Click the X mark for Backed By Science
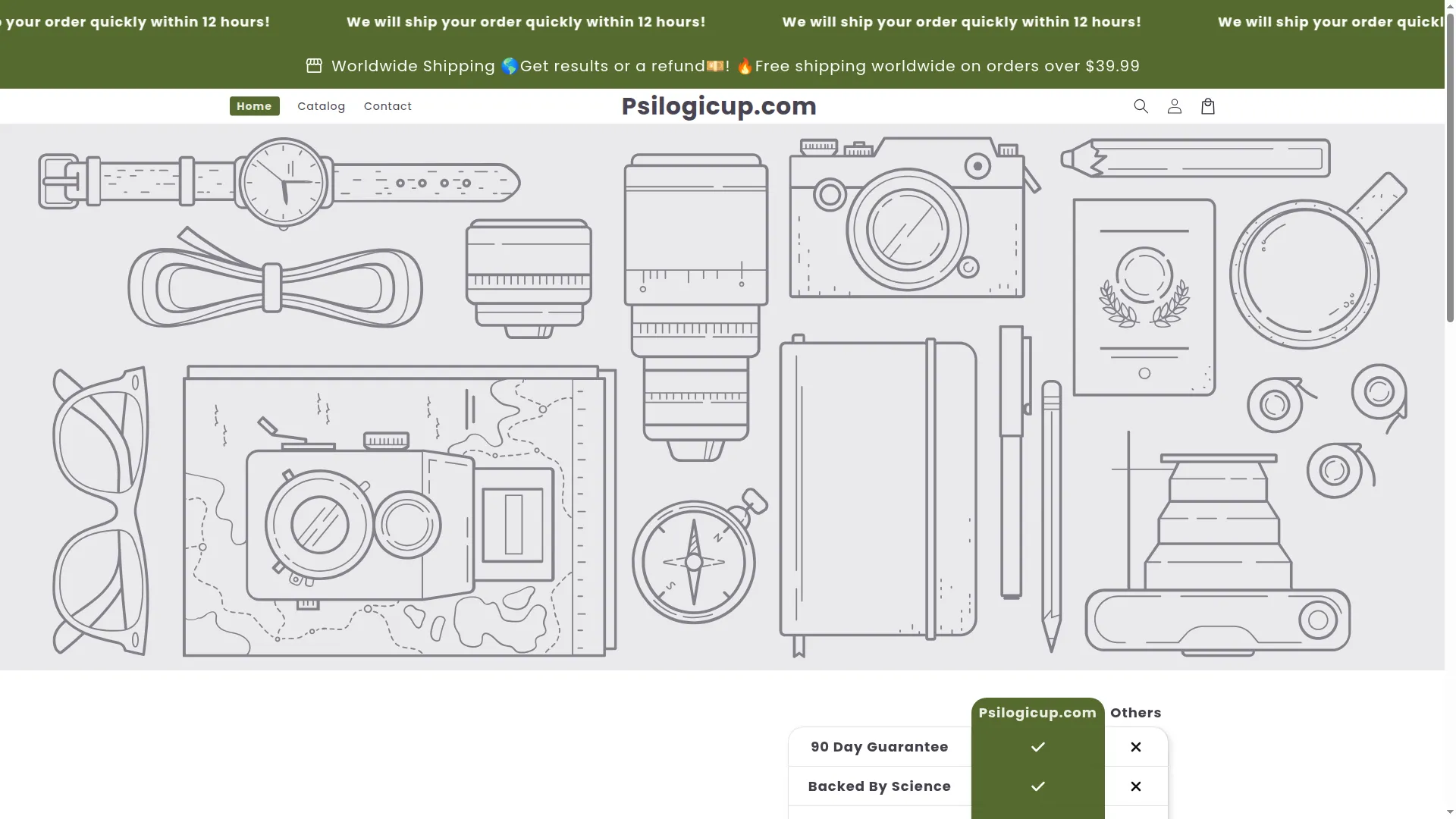This screenshot has width=1456, height=819. click(x=1136, y=786)
